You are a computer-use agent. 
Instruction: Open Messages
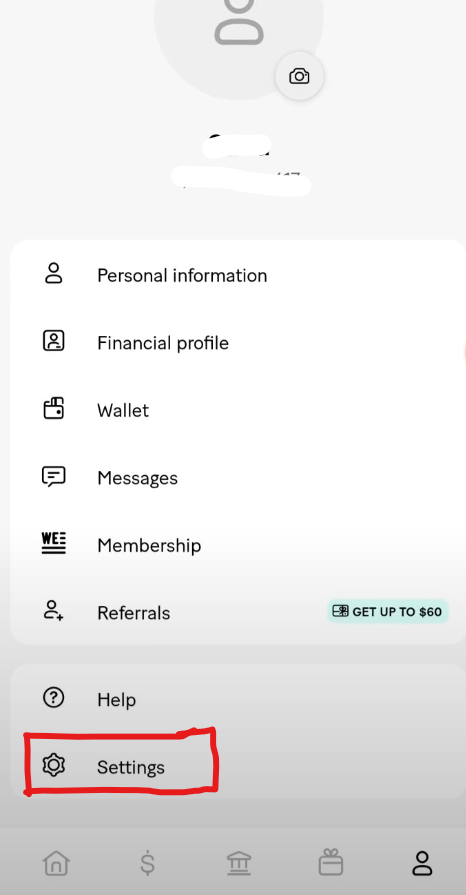click(x=238, y=478)
